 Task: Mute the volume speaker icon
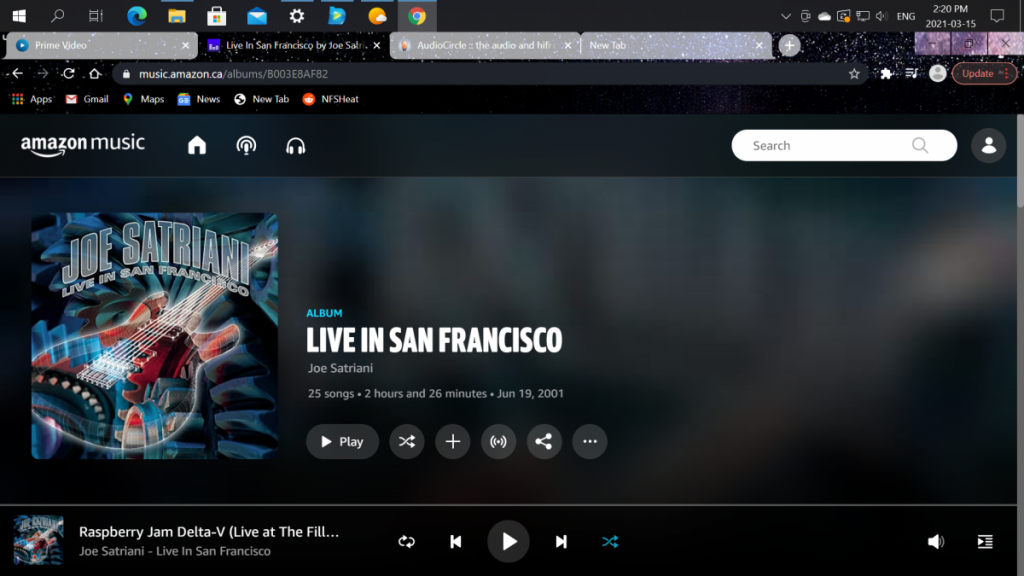[935, 542]
